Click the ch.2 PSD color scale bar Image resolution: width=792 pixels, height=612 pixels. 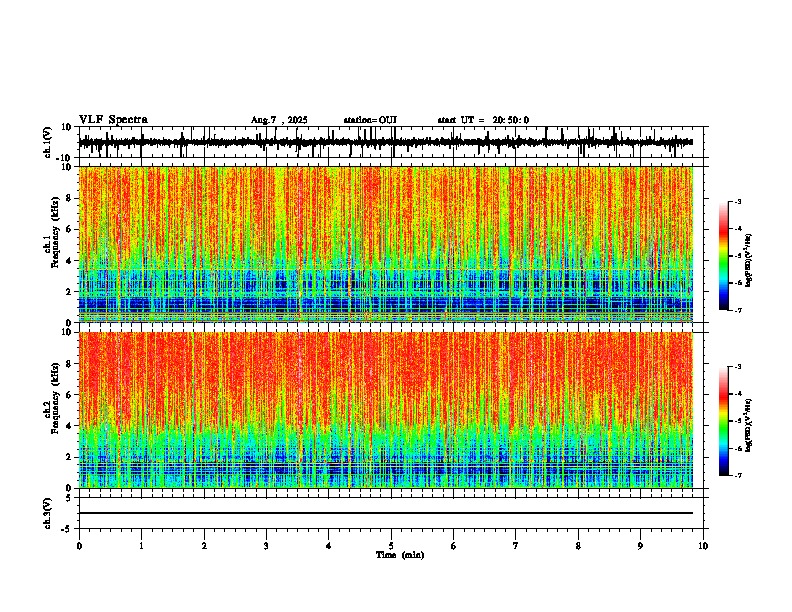click(x=723, y=421)
